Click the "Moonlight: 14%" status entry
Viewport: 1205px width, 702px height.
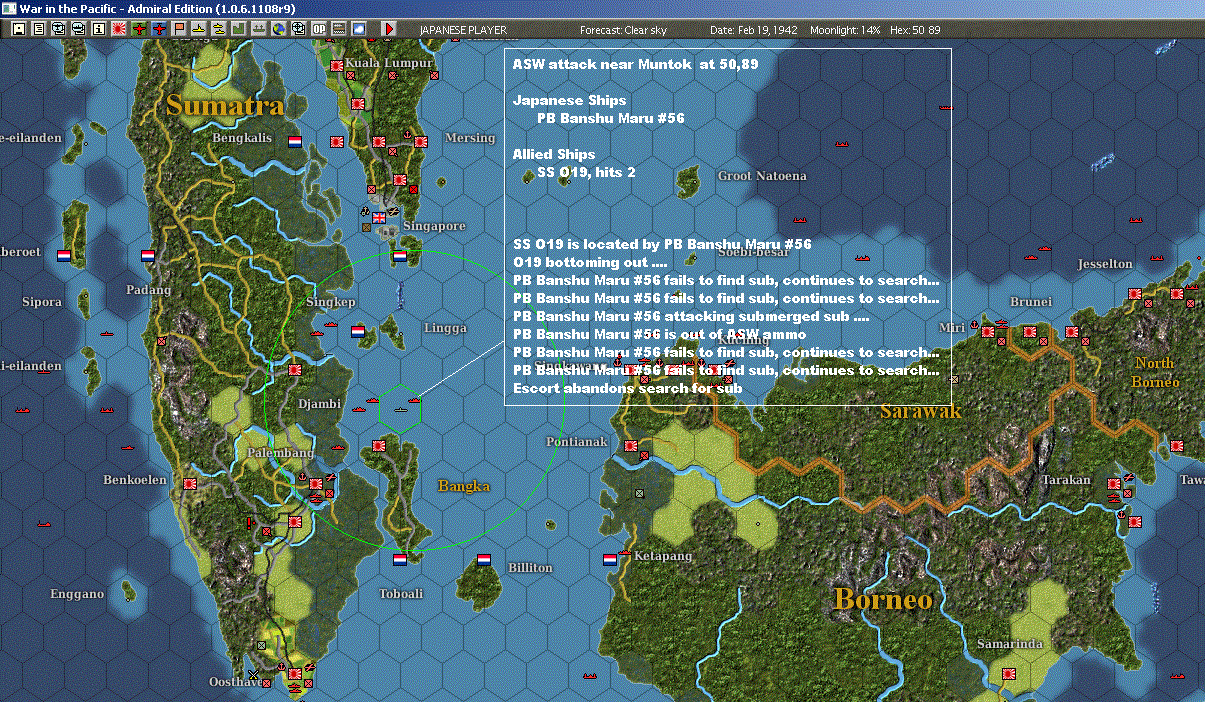click(845, 30)
